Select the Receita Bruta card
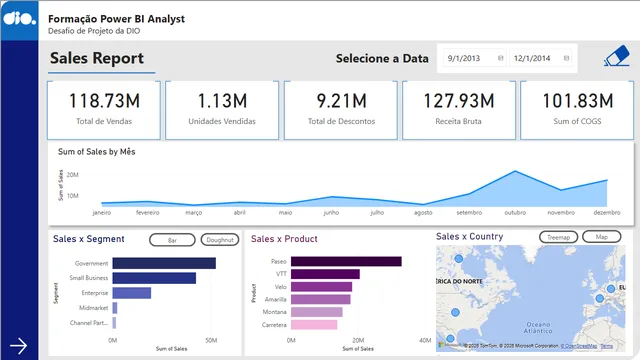This screenshot has height=360, width=640. (x=459, y=110)
